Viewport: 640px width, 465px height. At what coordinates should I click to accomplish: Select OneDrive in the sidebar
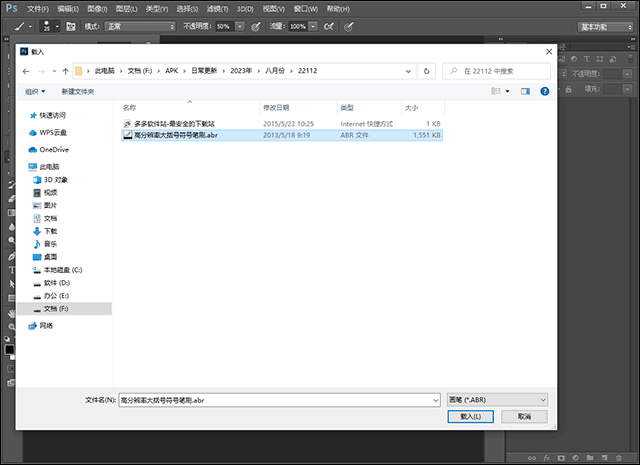click(54, 150)
